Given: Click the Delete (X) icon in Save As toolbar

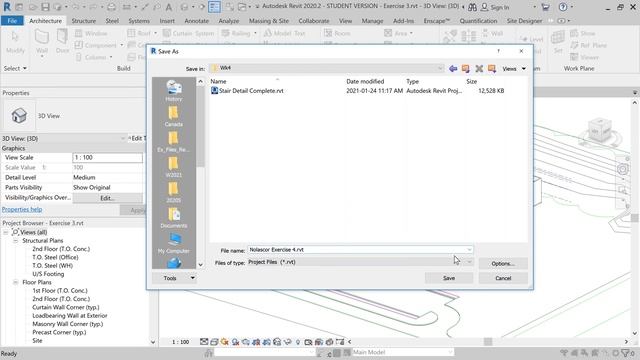Looking at the screenshot, I should [x=479, y=69].
